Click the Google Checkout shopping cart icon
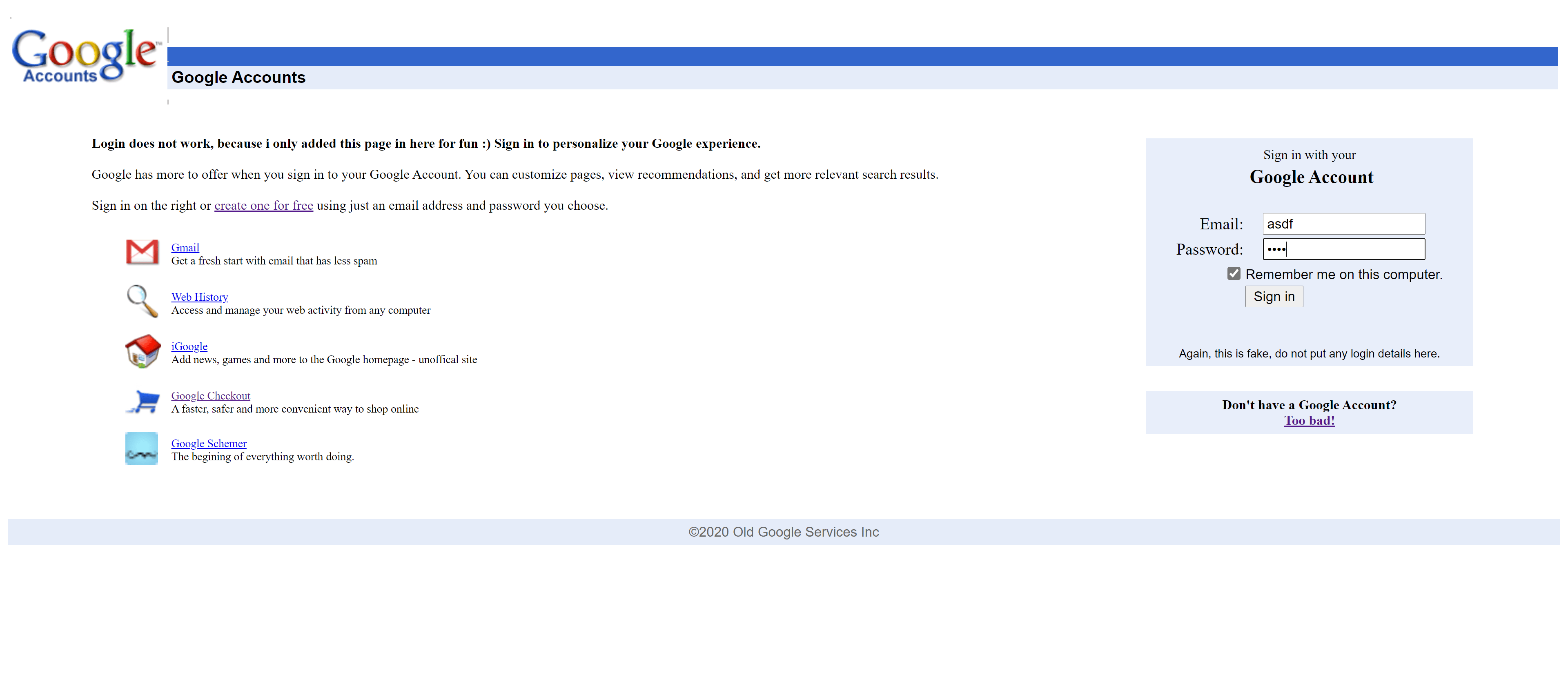This screenshot has height=677, width=1568. point(143,402)
